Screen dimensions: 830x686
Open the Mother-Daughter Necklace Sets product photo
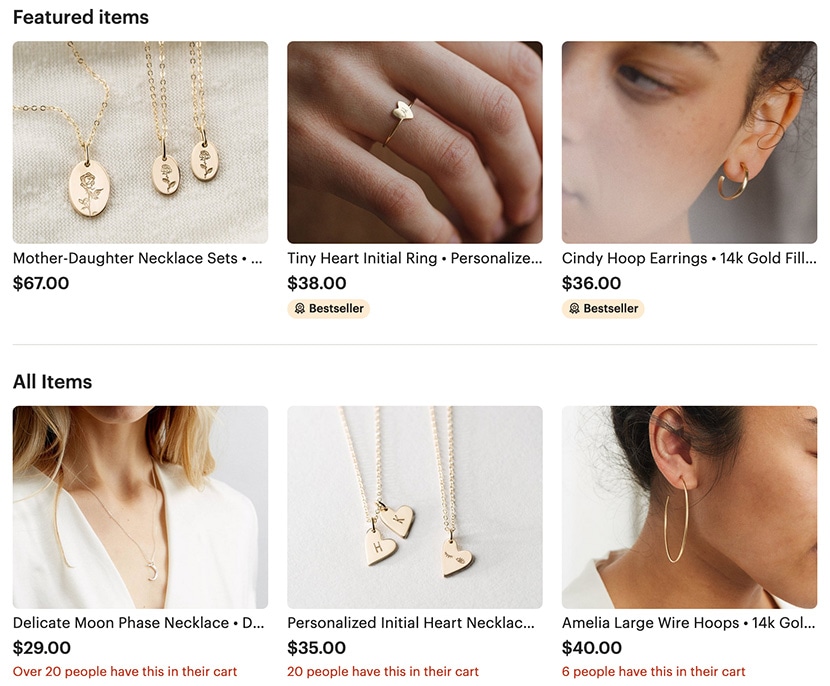pos(140,142)
